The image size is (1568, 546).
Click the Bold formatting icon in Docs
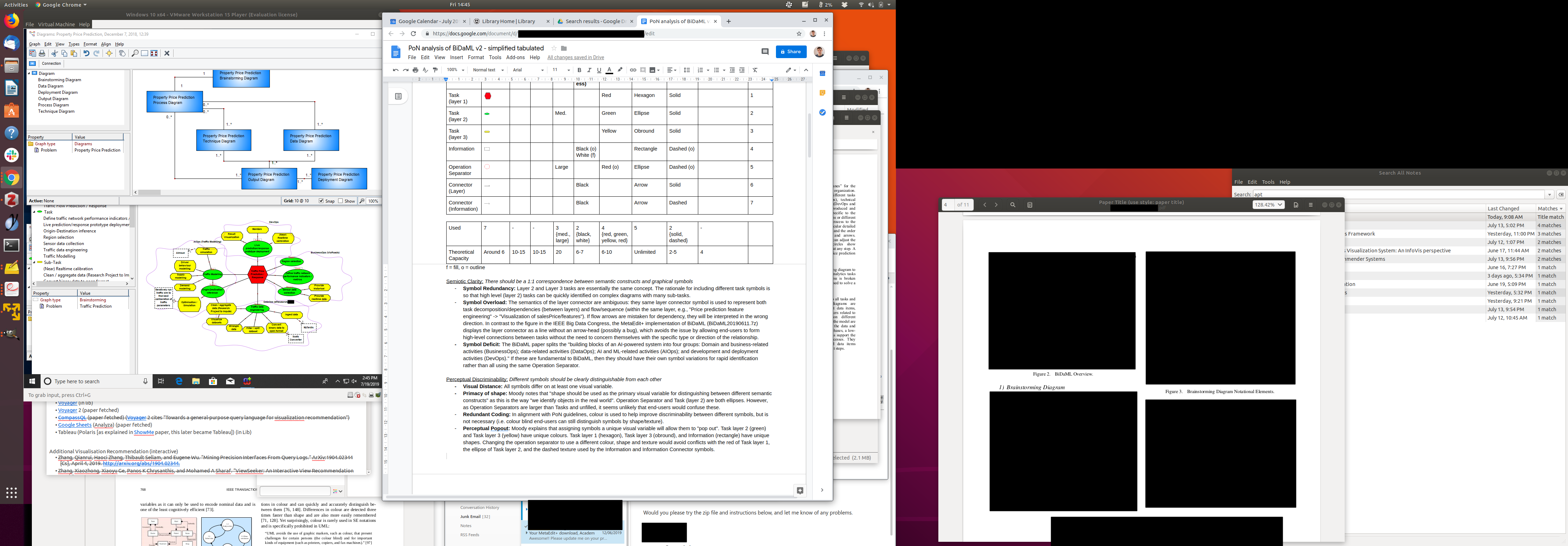click(579, 70)
